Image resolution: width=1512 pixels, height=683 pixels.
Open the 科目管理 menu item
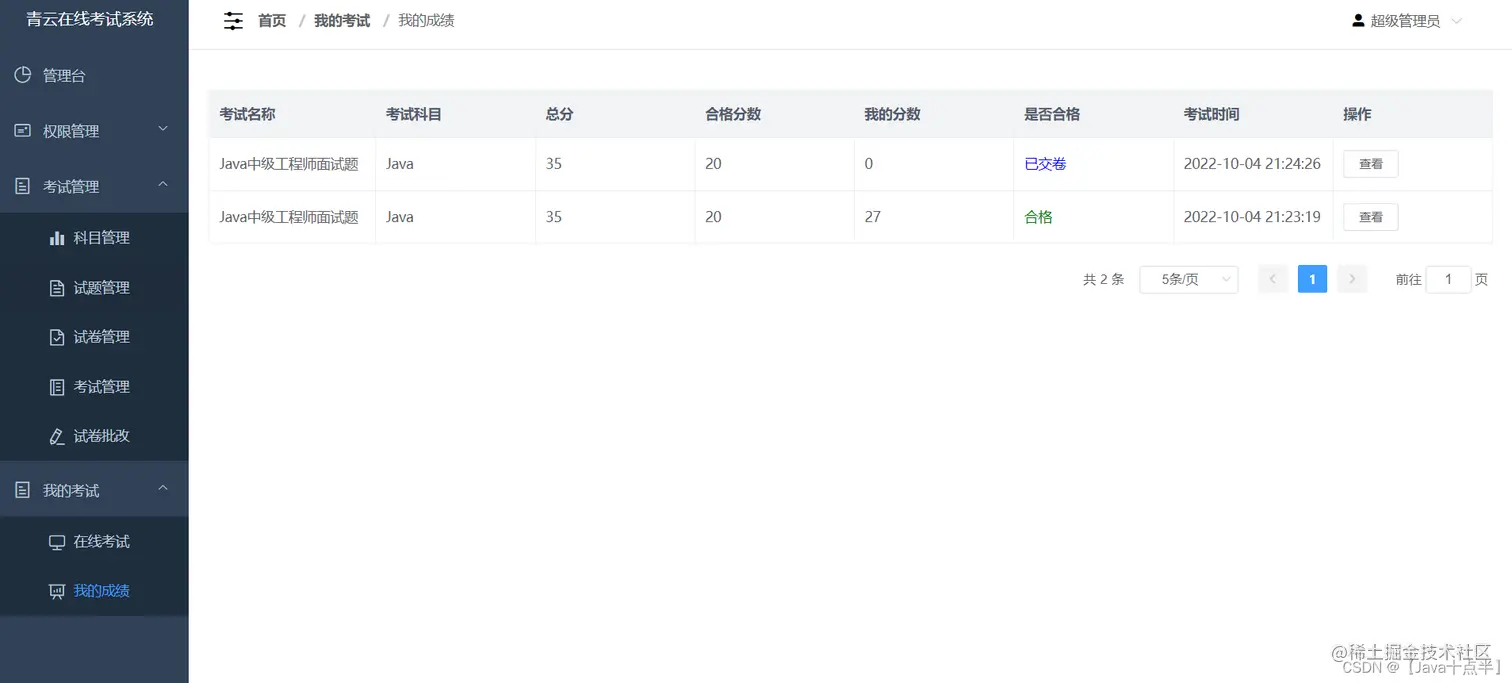pos(94,238)
